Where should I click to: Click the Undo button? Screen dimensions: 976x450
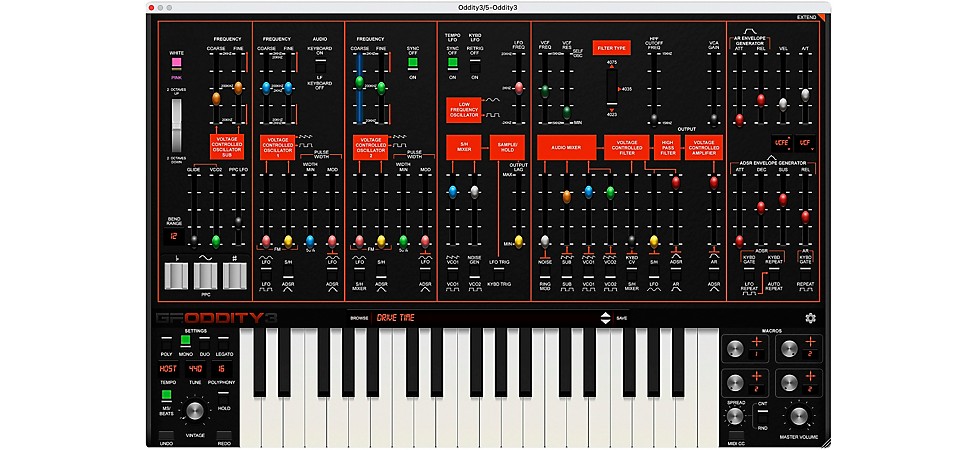166,436
